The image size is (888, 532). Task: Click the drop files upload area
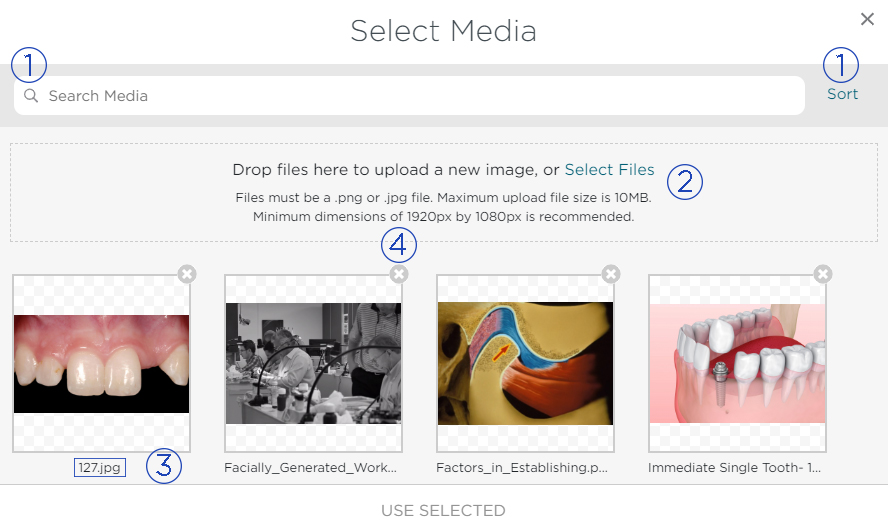click(x=443, y=193)
